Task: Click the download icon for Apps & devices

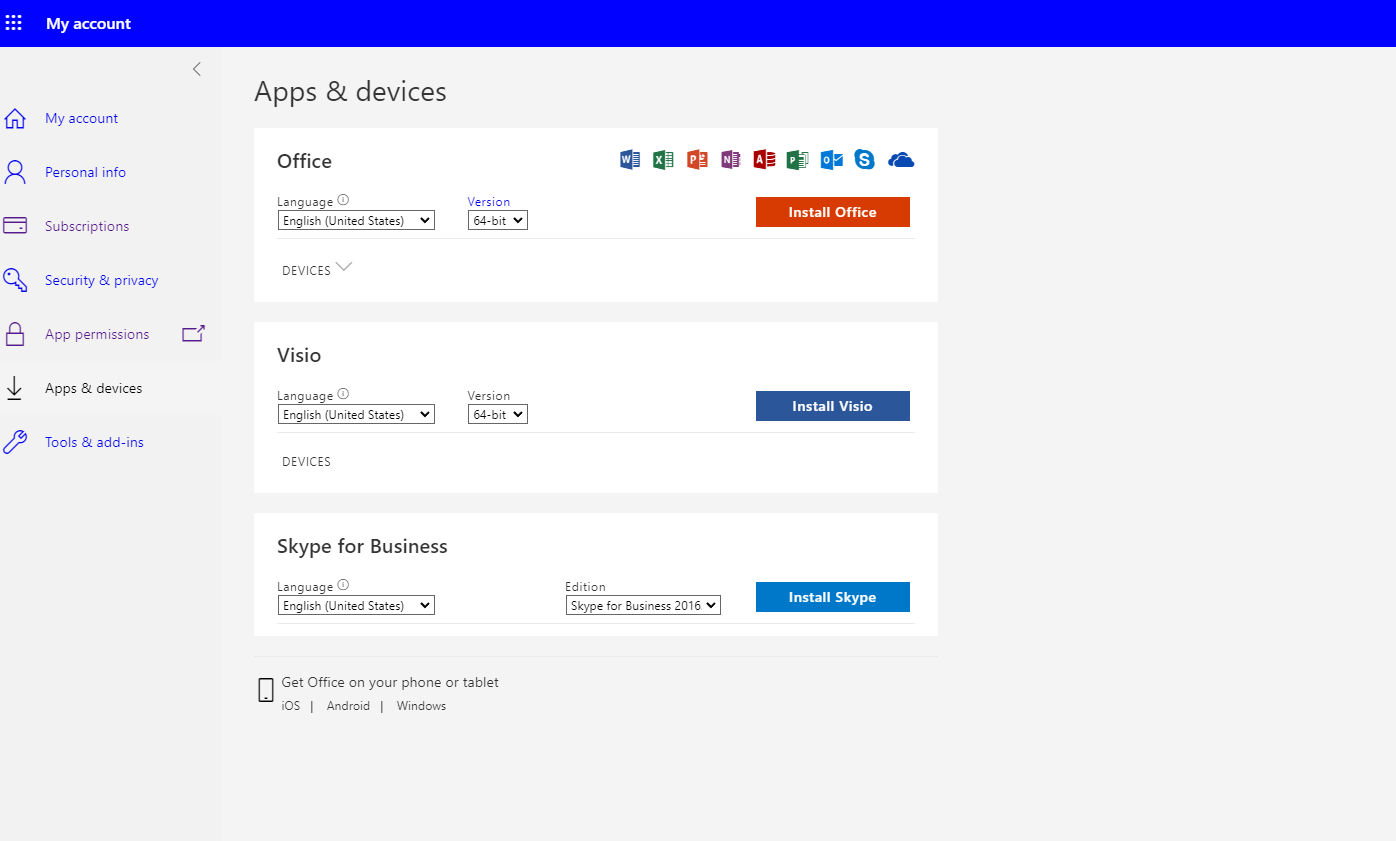Action: tap(14, 389)
